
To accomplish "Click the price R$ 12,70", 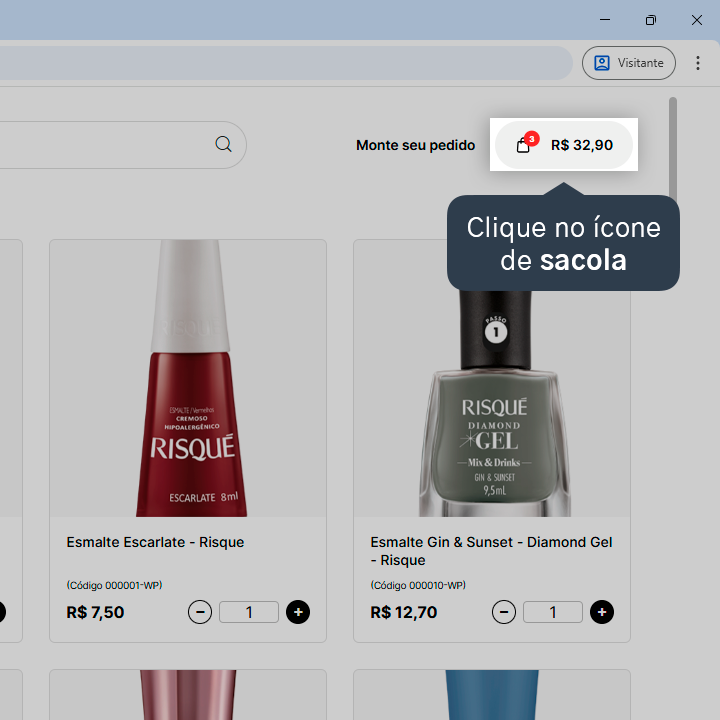I will point(404,612).
